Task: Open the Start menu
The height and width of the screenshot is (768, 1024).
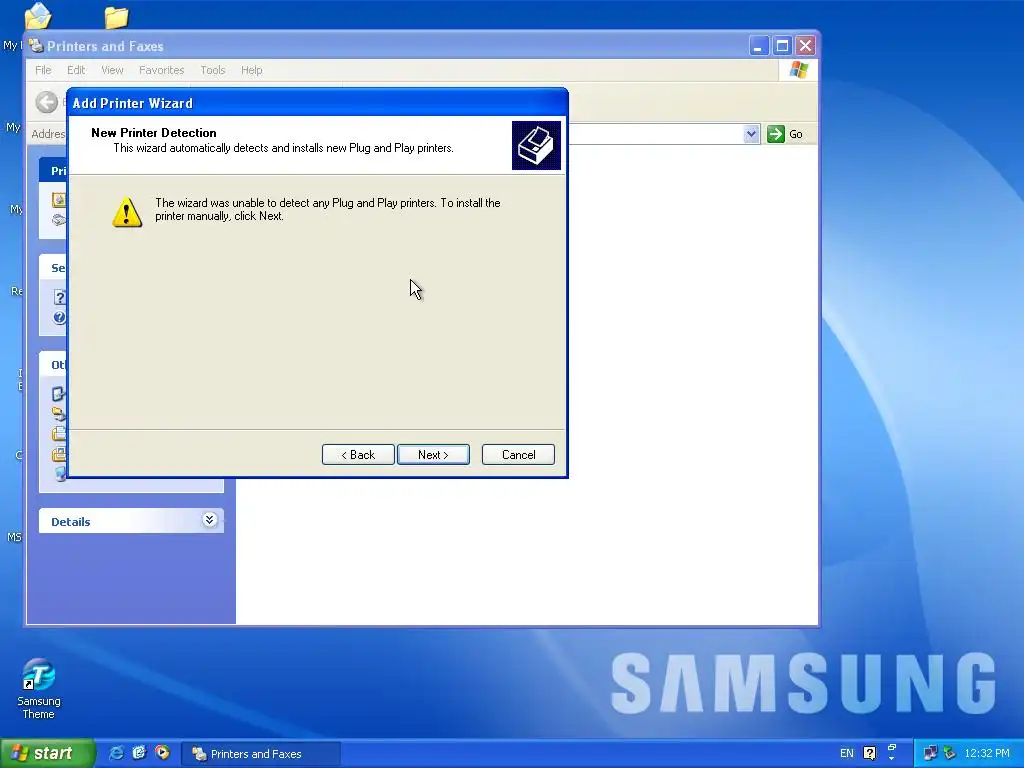Action: [x=46, y=753]
